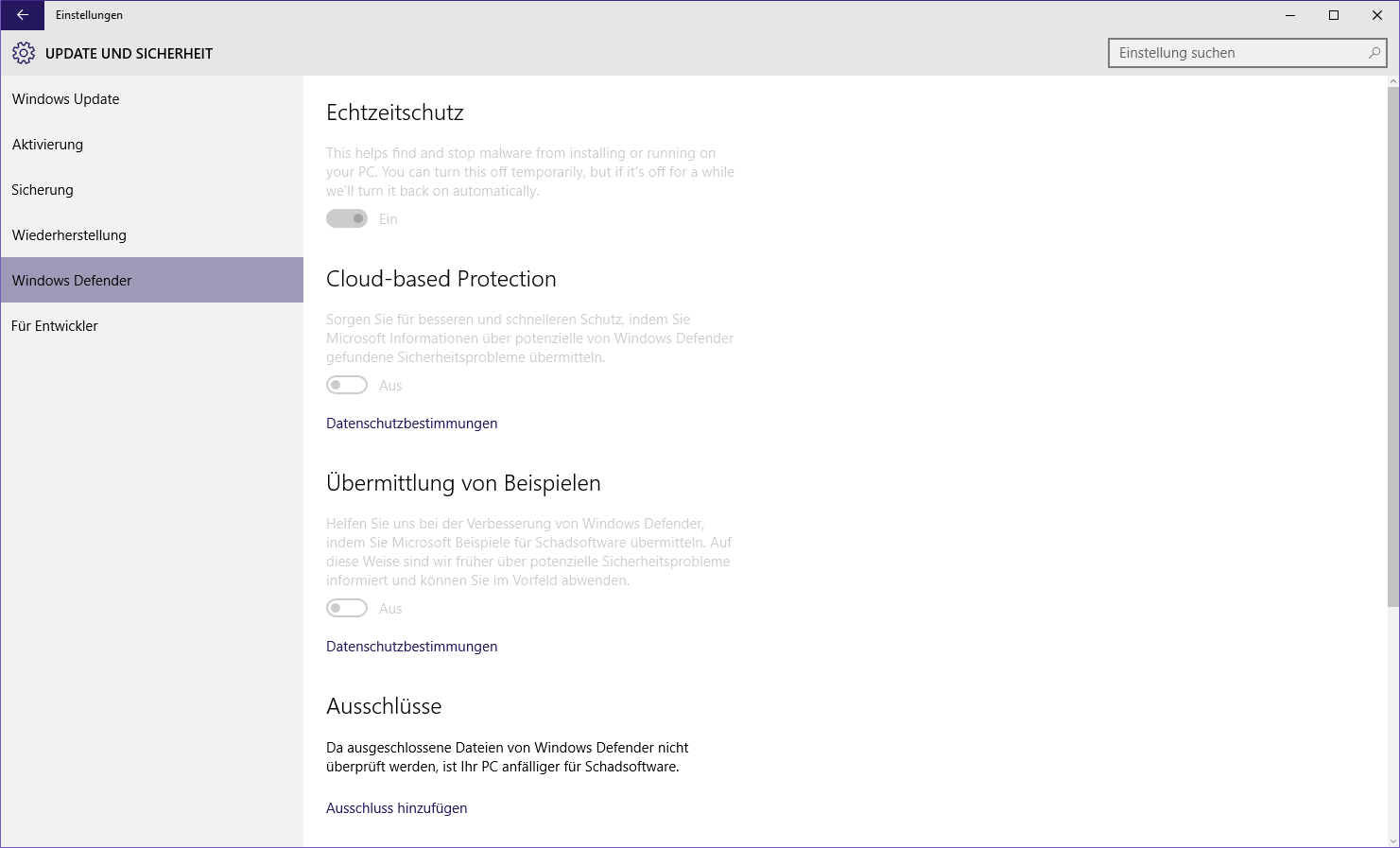Click UPDATE UND SICHERHEIT title text
Screen dimensions: 1400x848
(x=130, y=54)
